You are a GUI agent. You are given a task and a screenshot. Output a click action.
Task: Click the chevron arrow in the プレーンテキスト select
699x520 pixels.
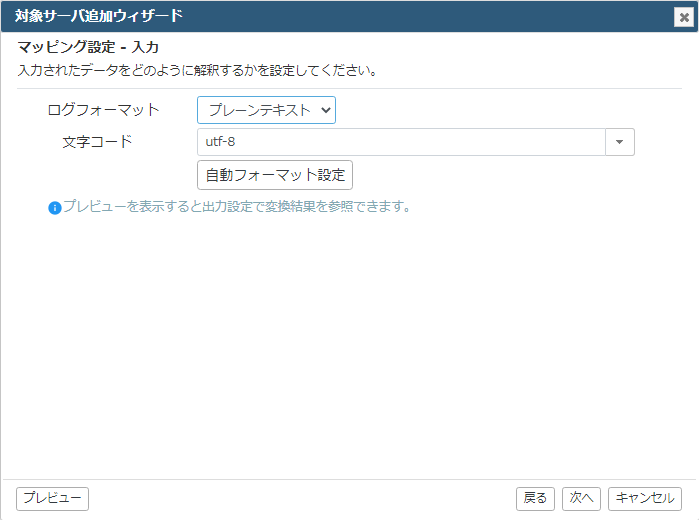pyautogui.click(x=326, y=110)
